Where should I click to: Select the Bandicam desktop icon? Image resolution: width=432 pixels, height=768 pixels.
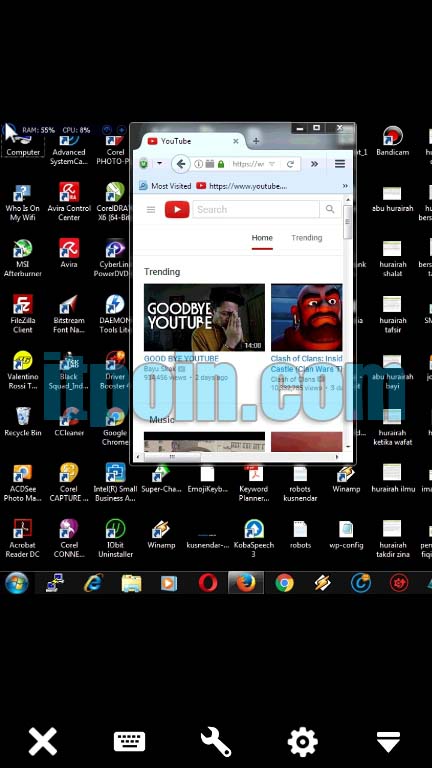pyautogui.click(x=392, y=142)
